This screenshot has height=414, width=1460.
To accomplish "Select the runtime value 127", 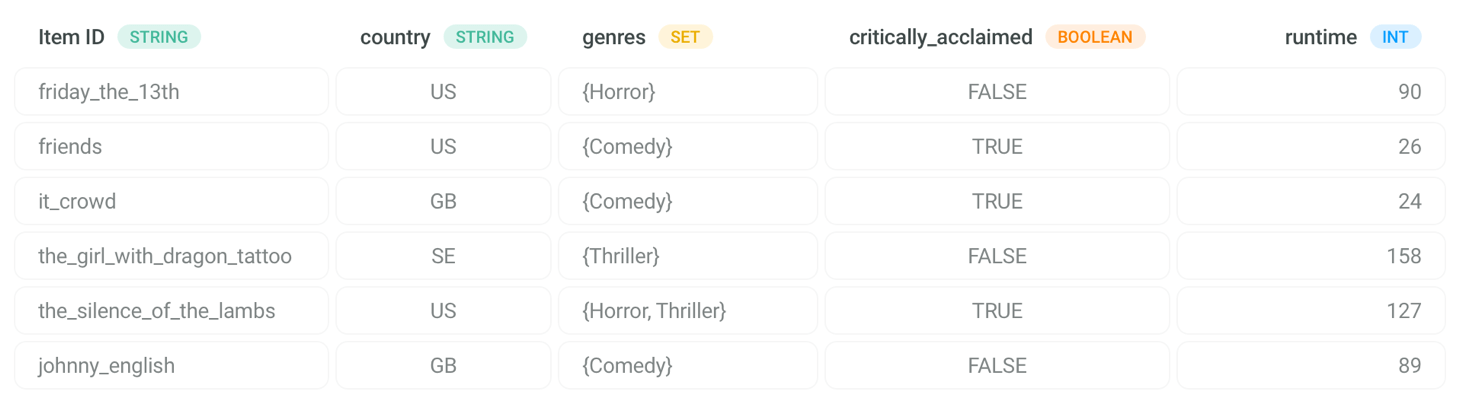I will pyautogui.click(x=1310, y=311).
